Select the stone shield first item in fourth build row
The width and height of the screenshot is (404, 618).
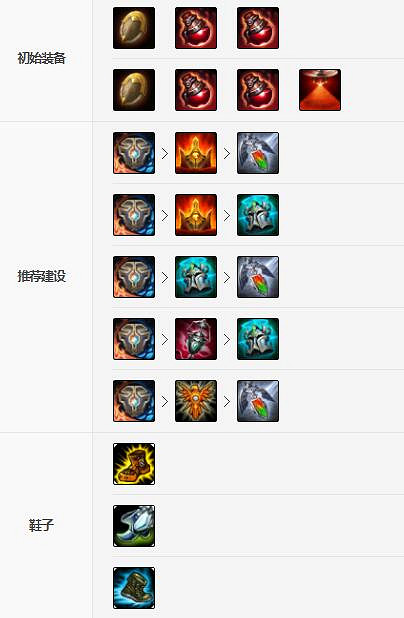134,339
